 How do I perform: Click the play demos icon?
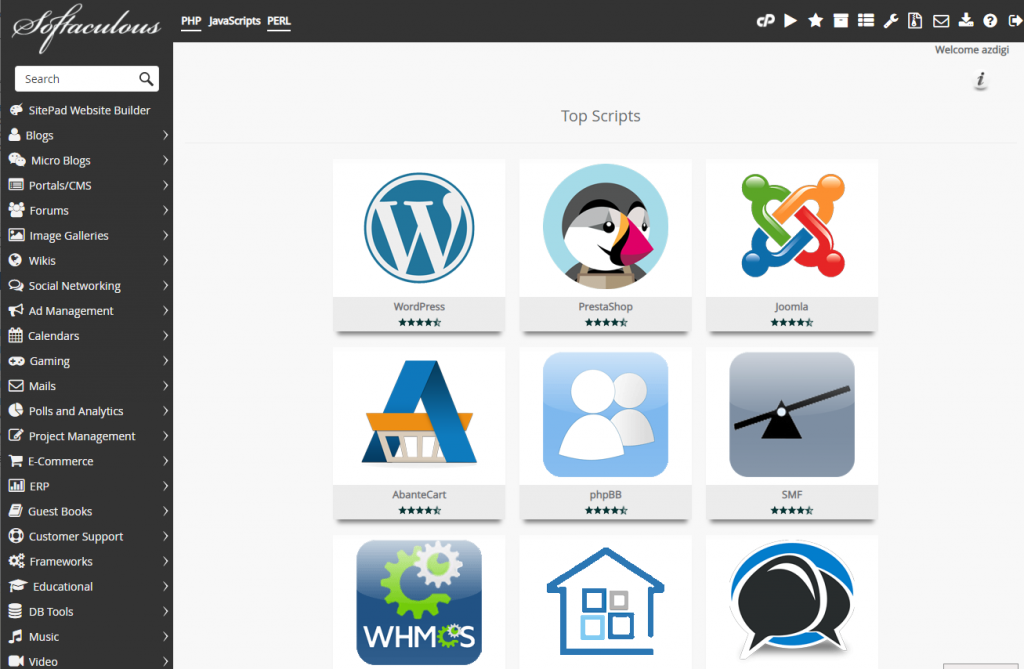(x=790, y=21)
